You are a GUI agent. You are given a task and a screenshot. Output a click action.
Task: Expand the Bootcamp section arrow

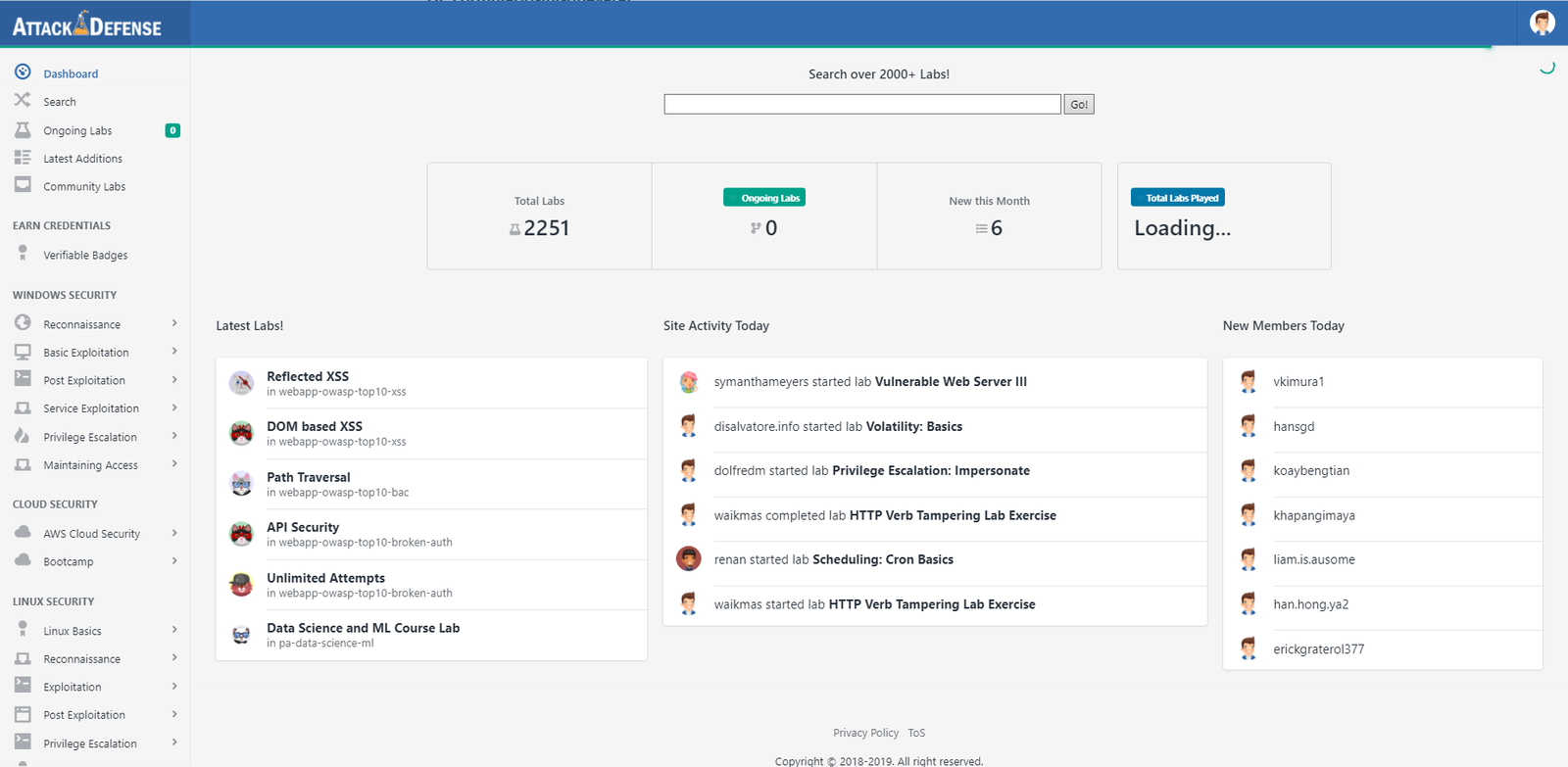pyautogui.click(x=174, y=561)
